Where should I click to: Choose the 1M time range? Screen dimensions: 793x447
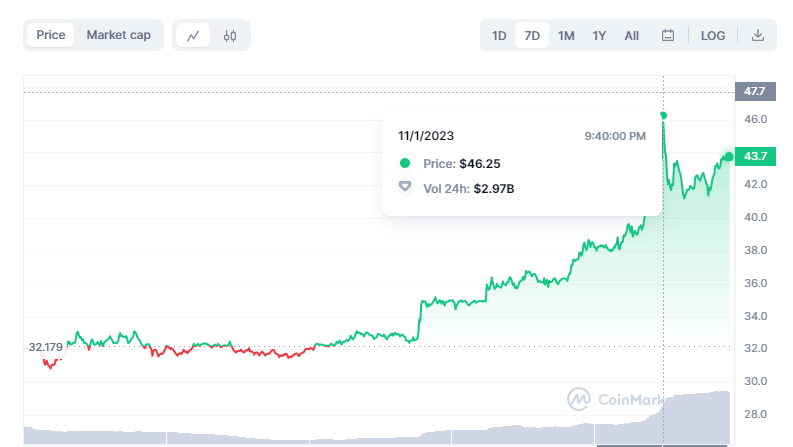pyautogui.click(x=566, y=35)
